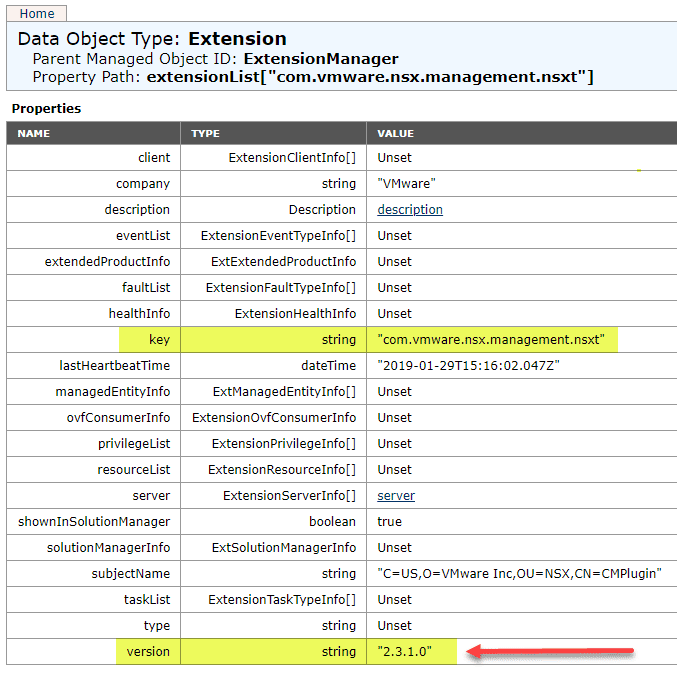Select the shownInSolutionManager property name
677x679 pixels.
pyautogui.click(x=94, y=521)
